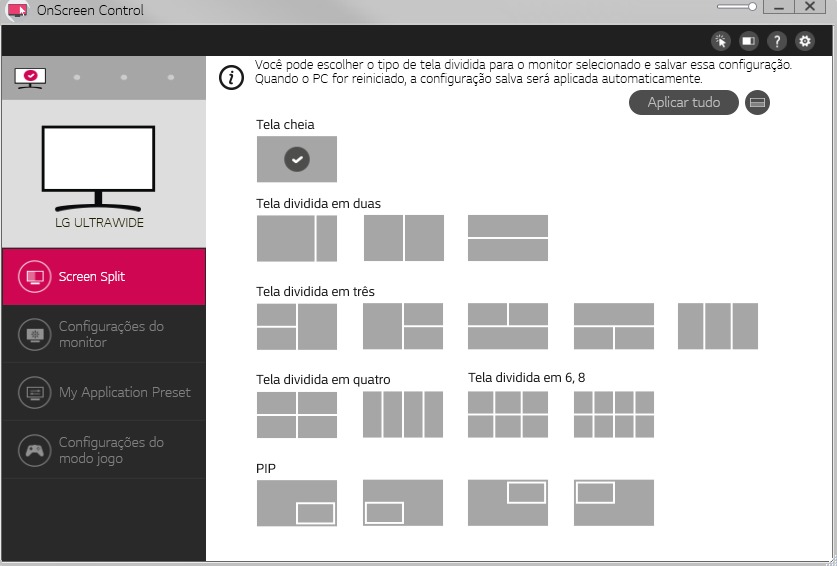Choose PIP with top-right window
This screenshot has width=837, height=566.
508,502
